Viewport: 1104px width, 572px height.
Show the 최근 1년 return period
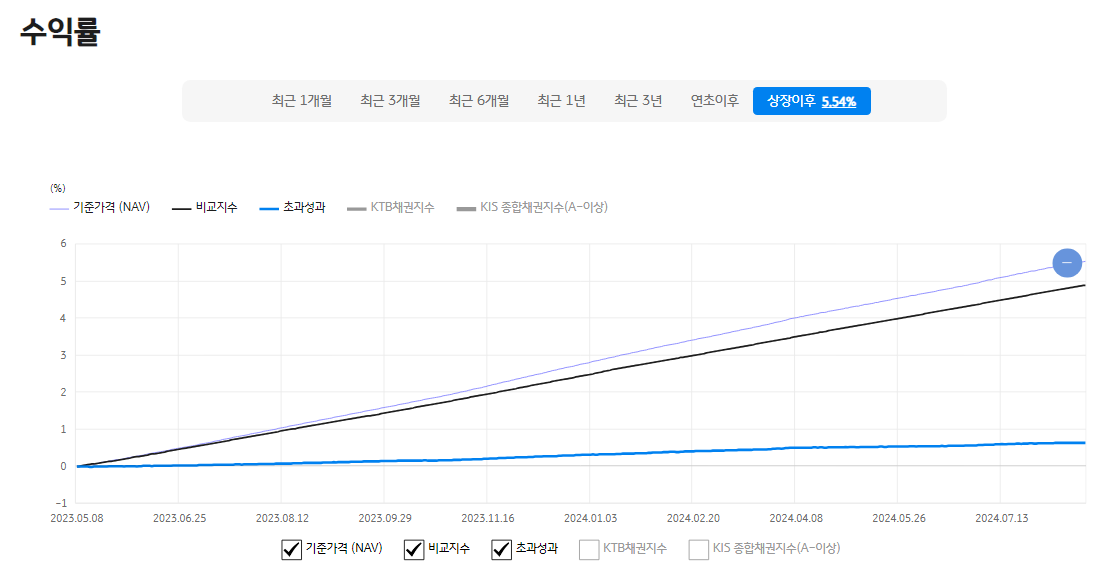tap(561, 101)
